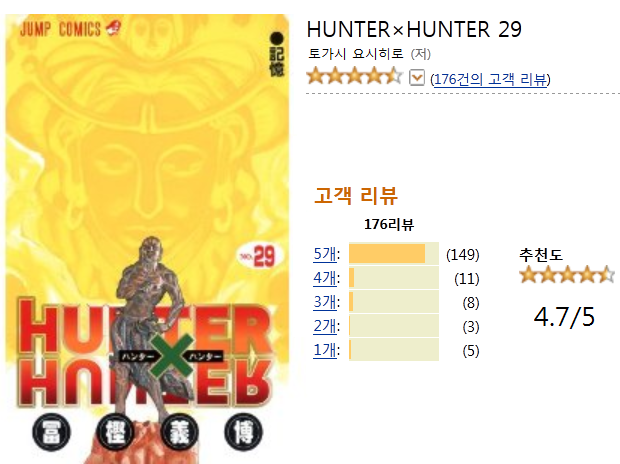The height and width of the screenshot is (464, 620).
Task: Open the rating dropdown arrow beside stars
Action: (417, 78)
